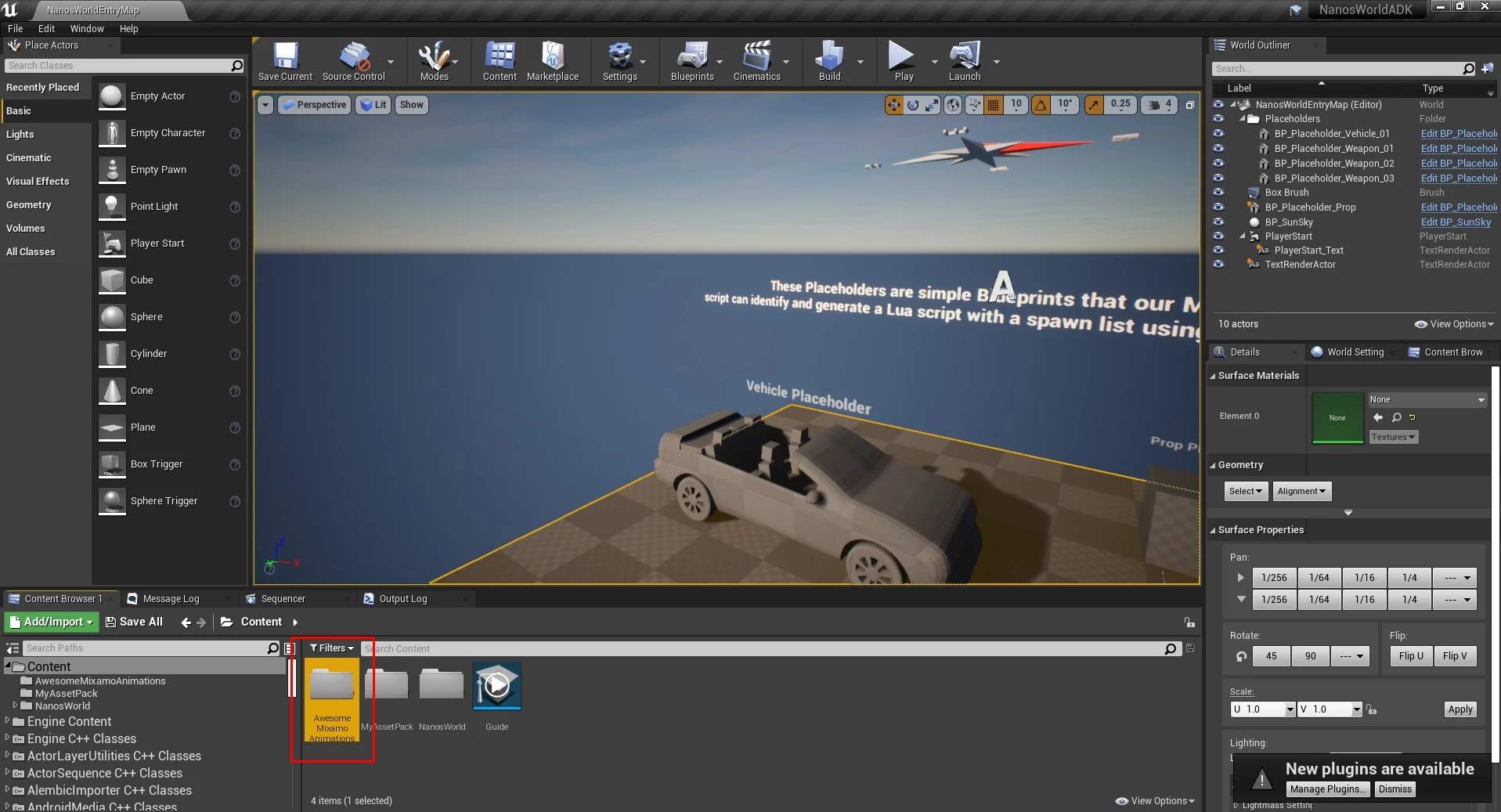This screenshot has width=1501, height=812.
Task: Open the Lit view mode dropdown
Action: (x=373, y=105)
